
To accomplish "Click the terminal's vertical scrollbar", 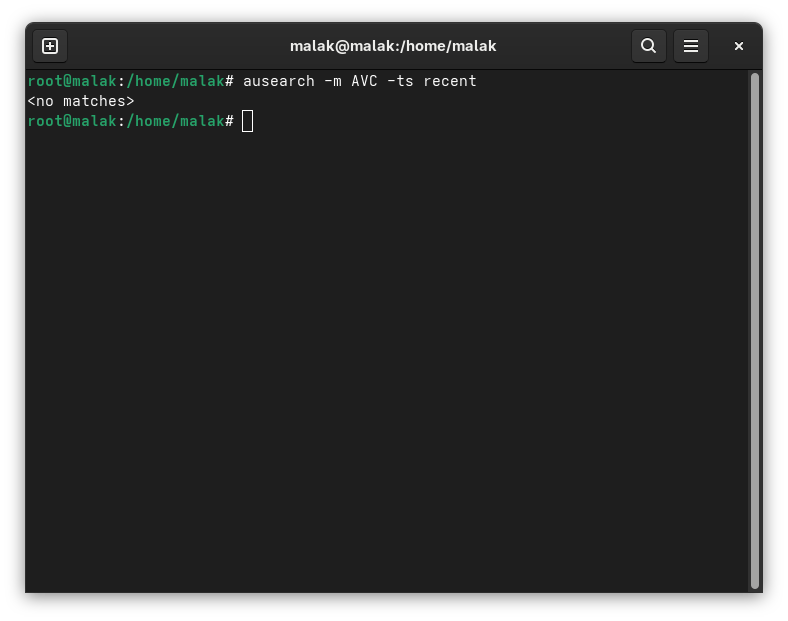I will coord(755,330).
